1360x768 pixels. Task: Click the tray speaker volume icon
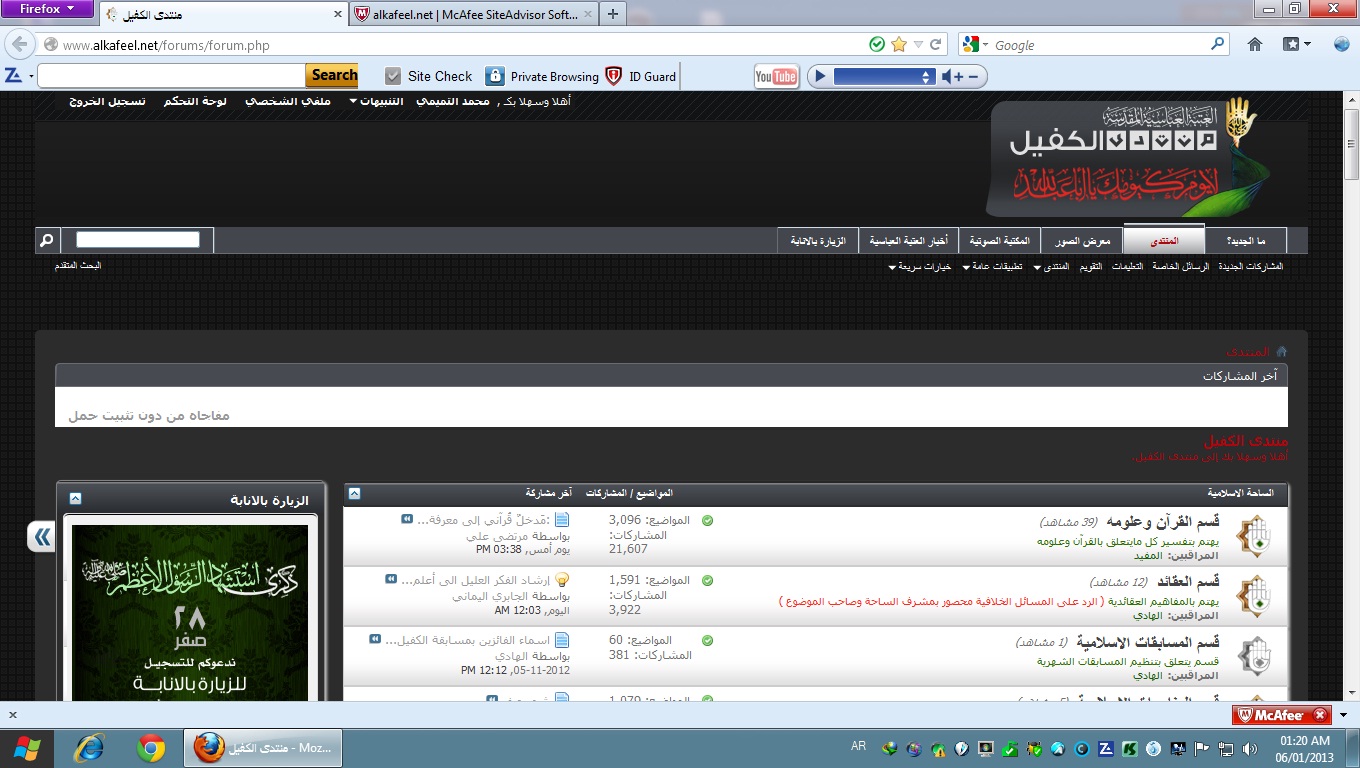[1249, 748]
